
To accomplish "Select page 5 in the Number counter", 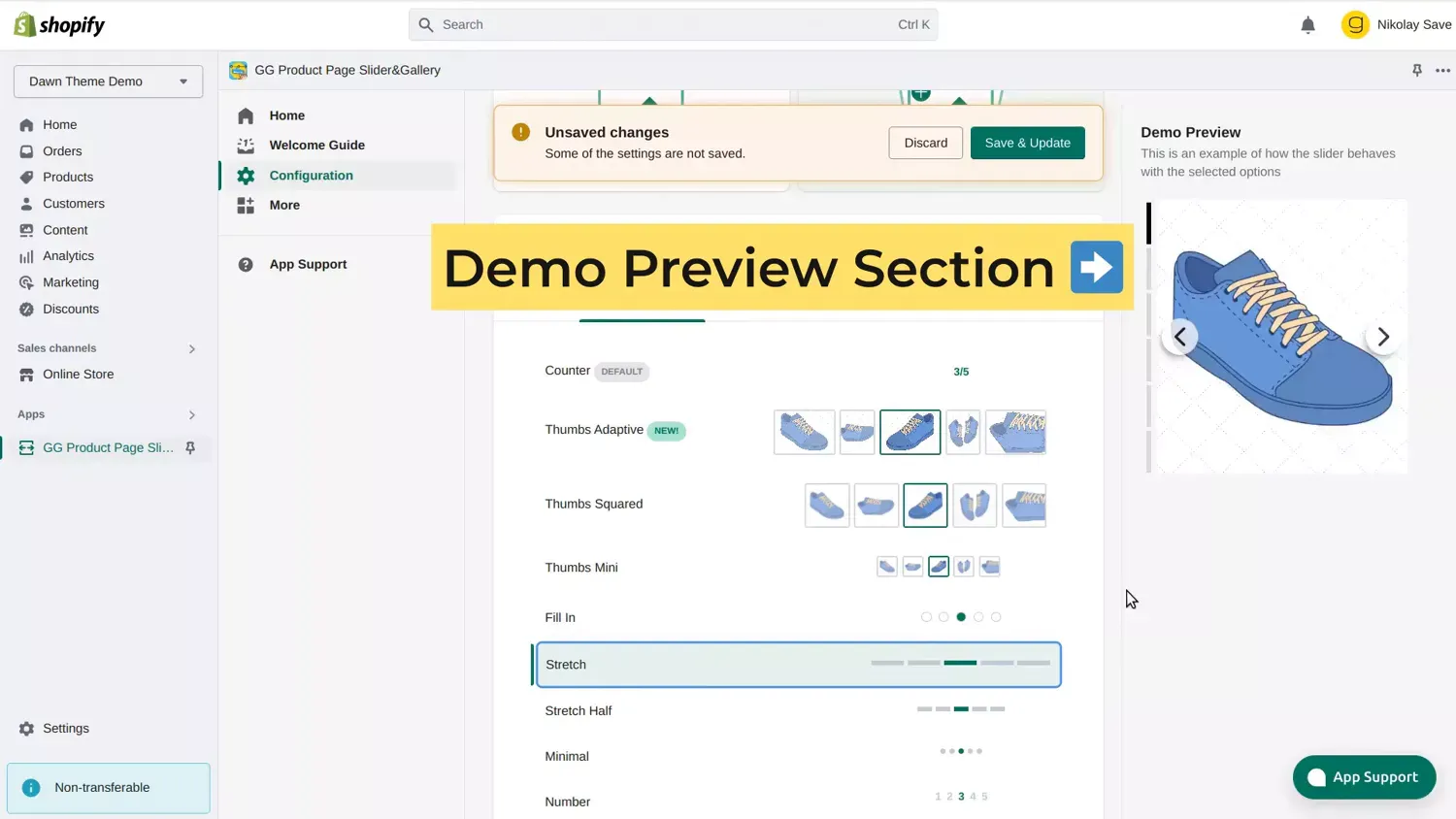I will 984,796.
